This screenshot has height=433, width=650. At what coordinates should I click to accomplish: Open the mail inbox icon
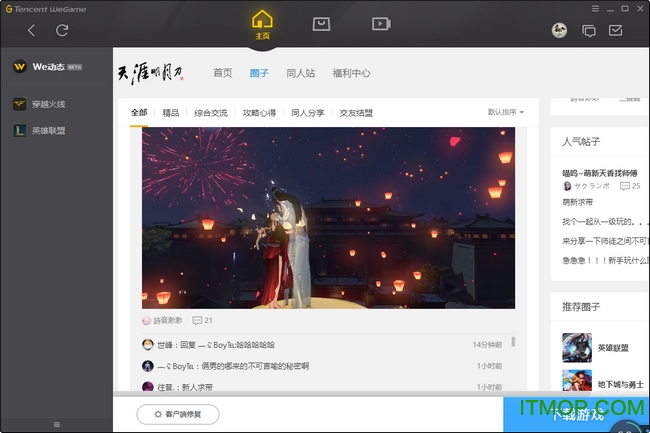coord(616,30)
